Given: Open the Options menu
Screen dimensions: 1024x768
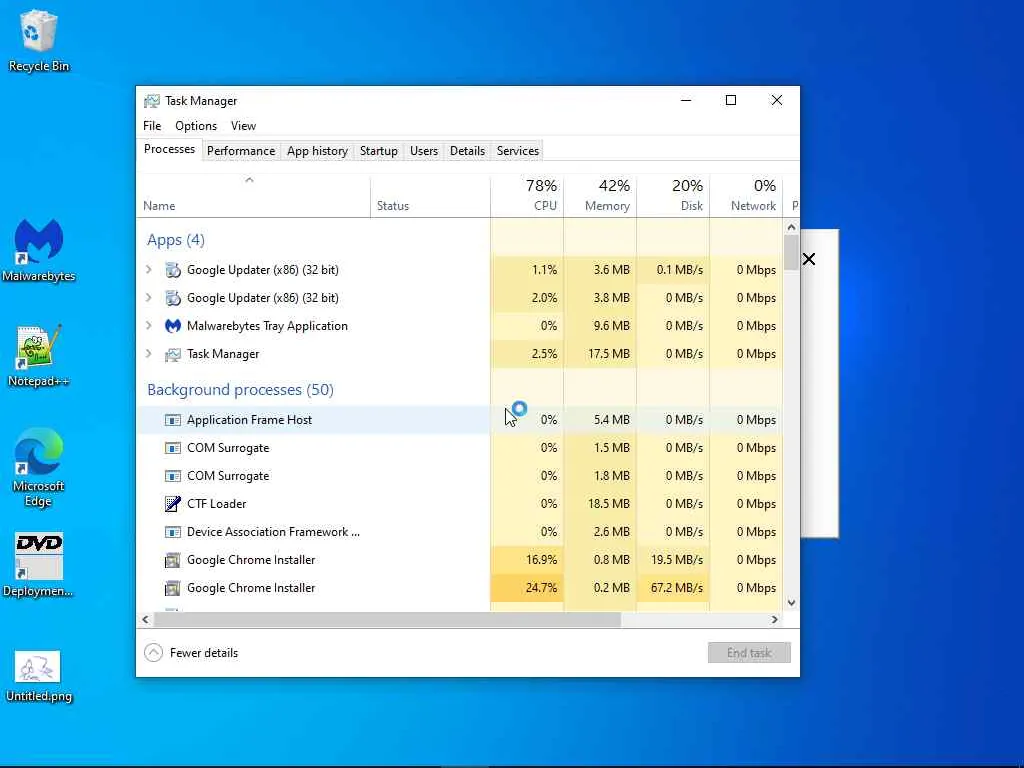Looking at the screenshot, I should coord(196,125).
